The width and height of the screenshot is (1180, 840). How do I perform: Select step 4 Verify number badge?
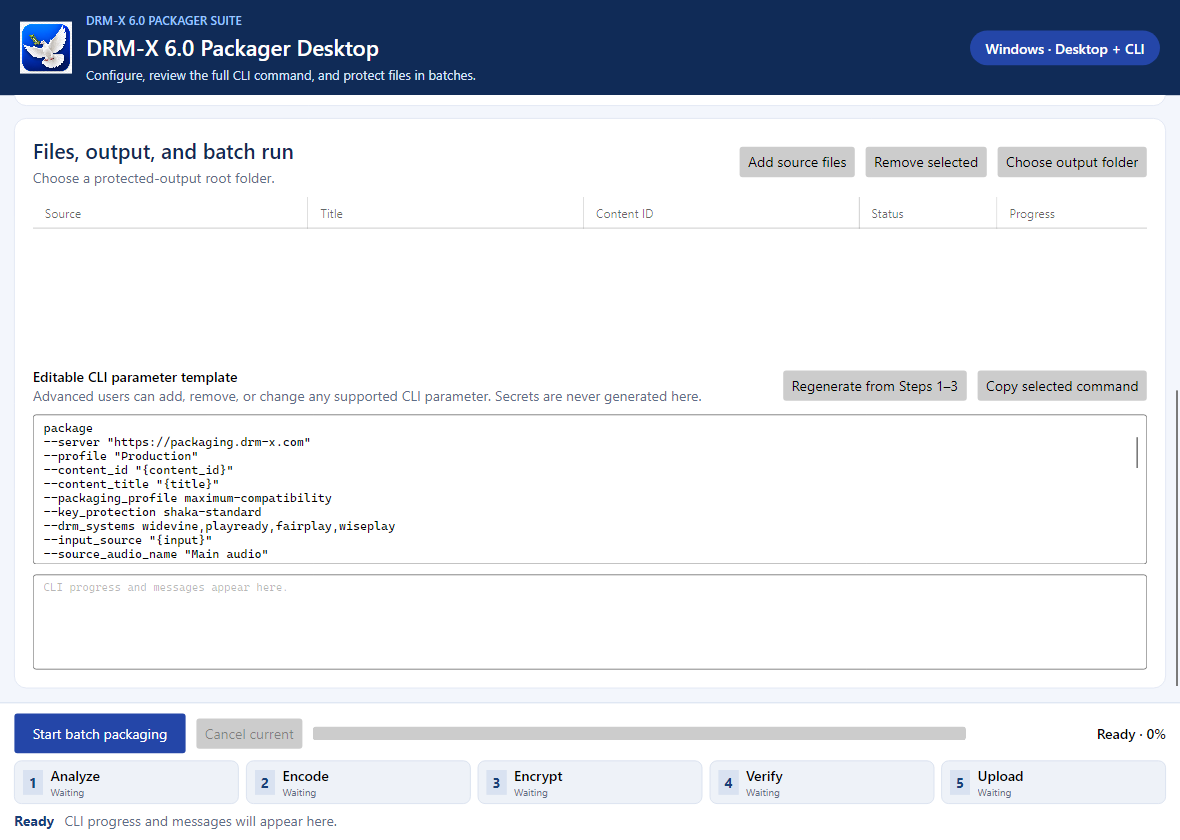coord(728,783)
